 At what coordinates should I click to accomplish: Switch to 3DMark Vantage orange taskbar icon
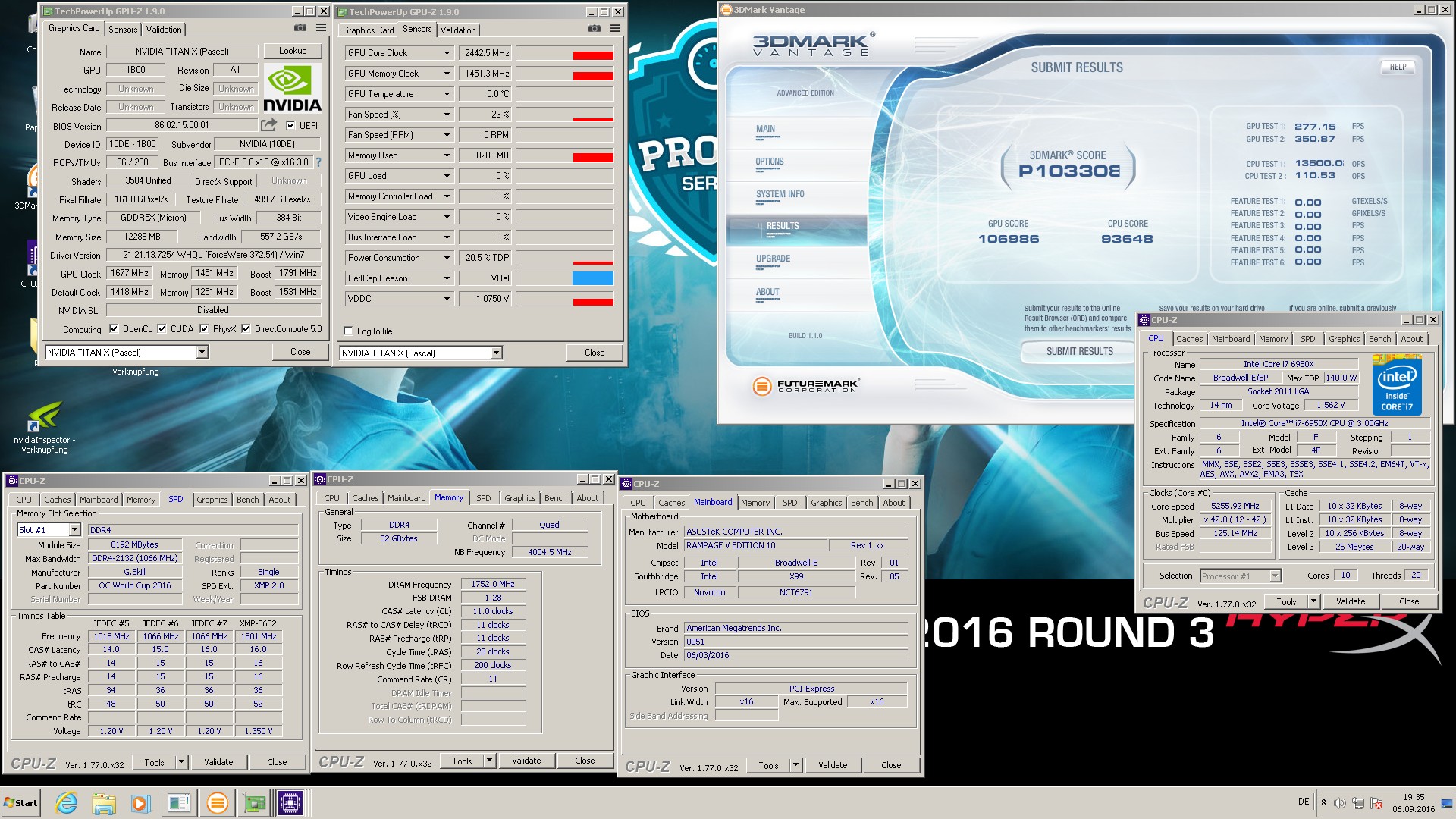pos(217,803)
